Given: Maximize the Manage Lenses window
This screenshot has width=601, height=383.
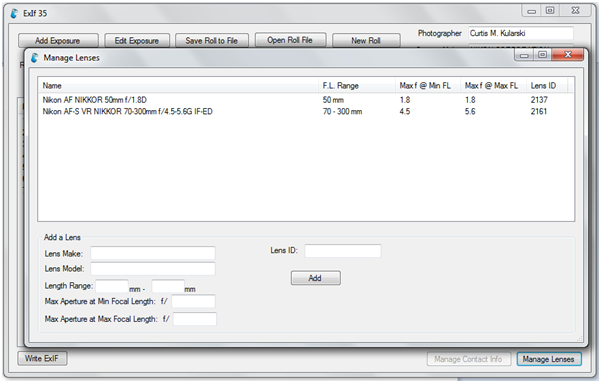Looking at the screenshot, I should pos(542,55).
